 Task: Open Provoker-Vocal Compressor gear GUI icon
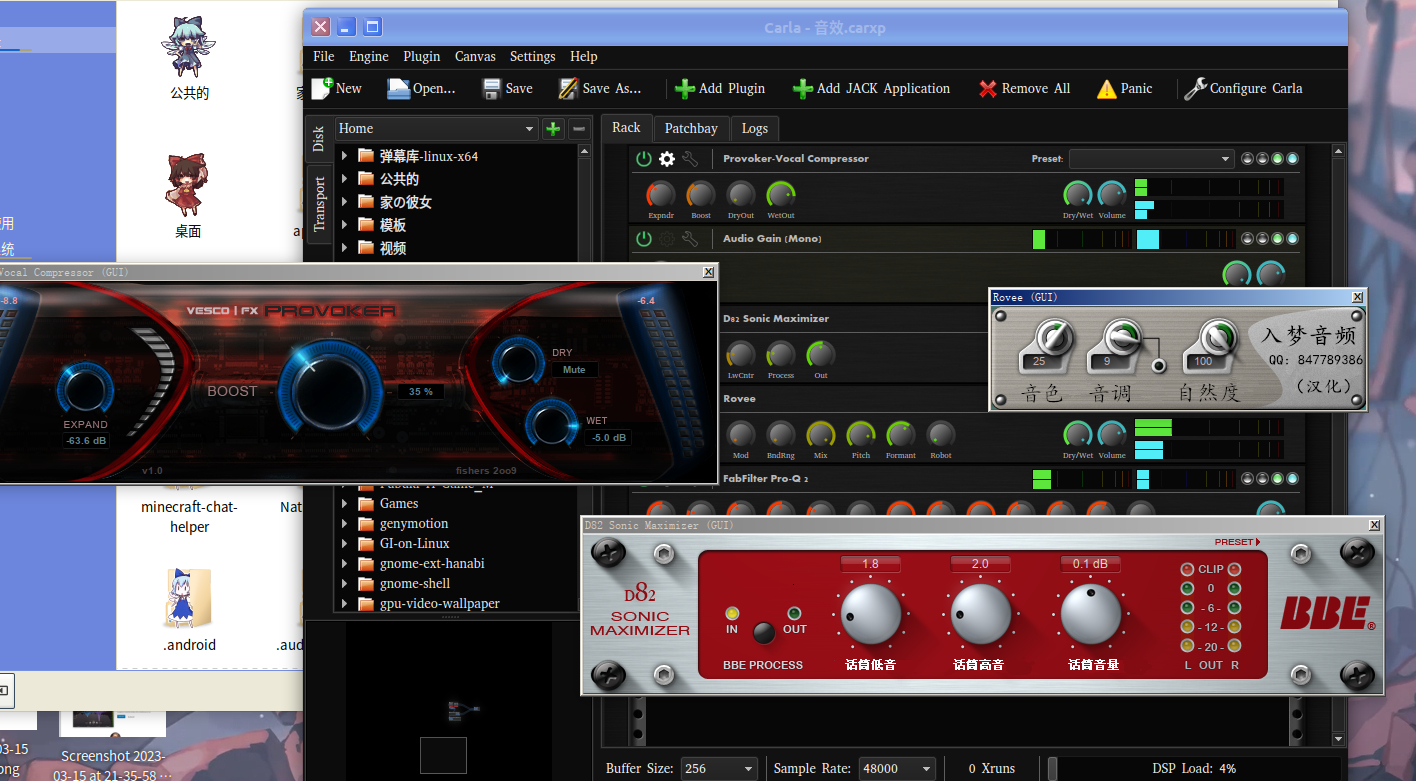coord(667,159)
